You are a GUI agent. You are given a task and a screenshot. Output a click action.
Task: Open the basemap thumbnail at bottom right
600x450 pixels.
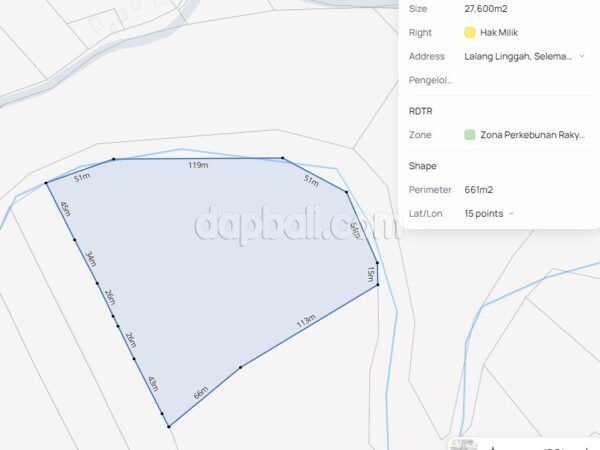[463, 444]
